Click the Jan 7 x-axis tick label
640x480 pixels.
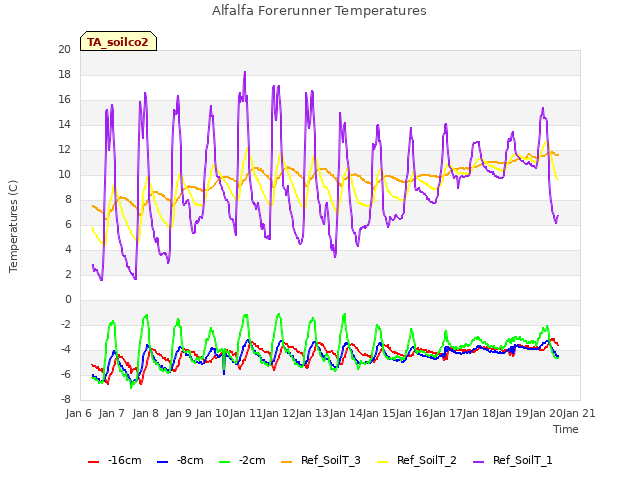[112, 413]
